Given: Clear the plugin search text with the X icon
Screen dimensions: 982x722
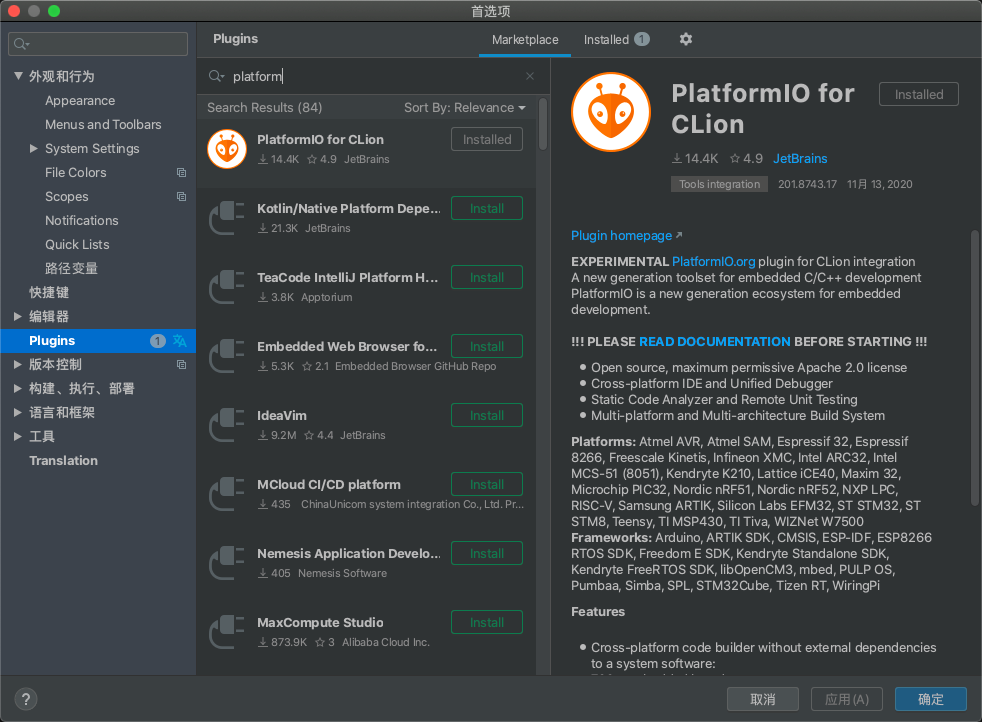Looking at the screenshot, I should [530, 76].
